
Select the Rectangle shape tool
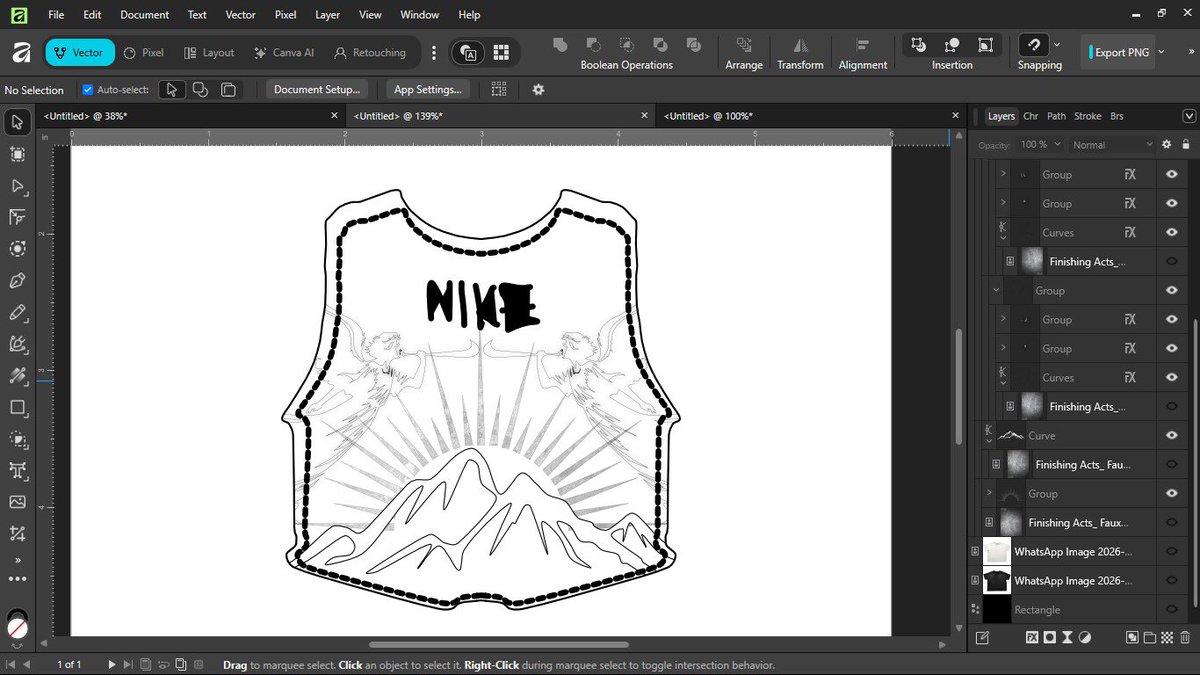tap(17, 407)
